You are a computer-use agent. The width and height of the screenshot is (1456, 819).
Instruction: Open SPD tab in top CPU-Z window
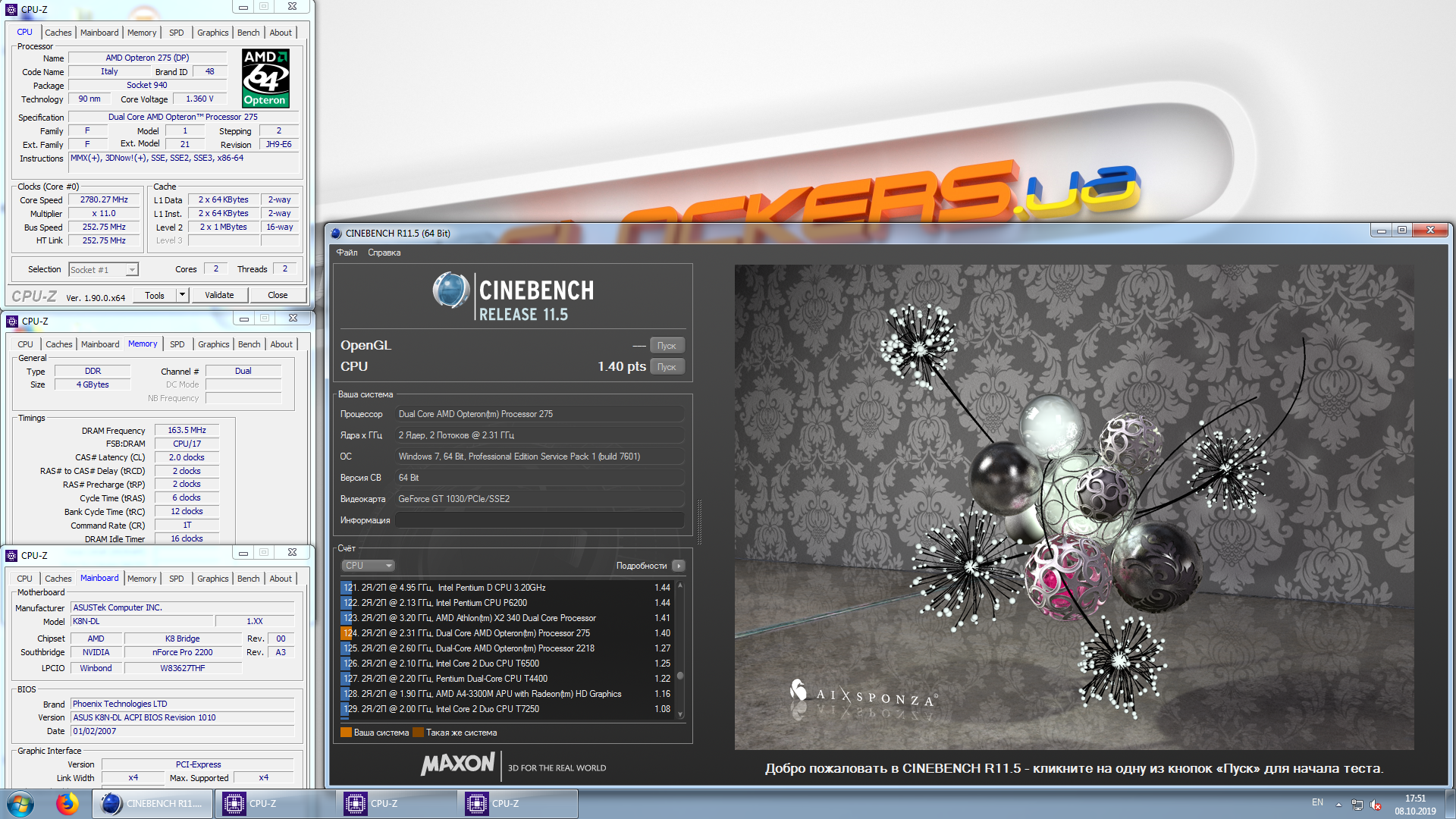[176, 33]
